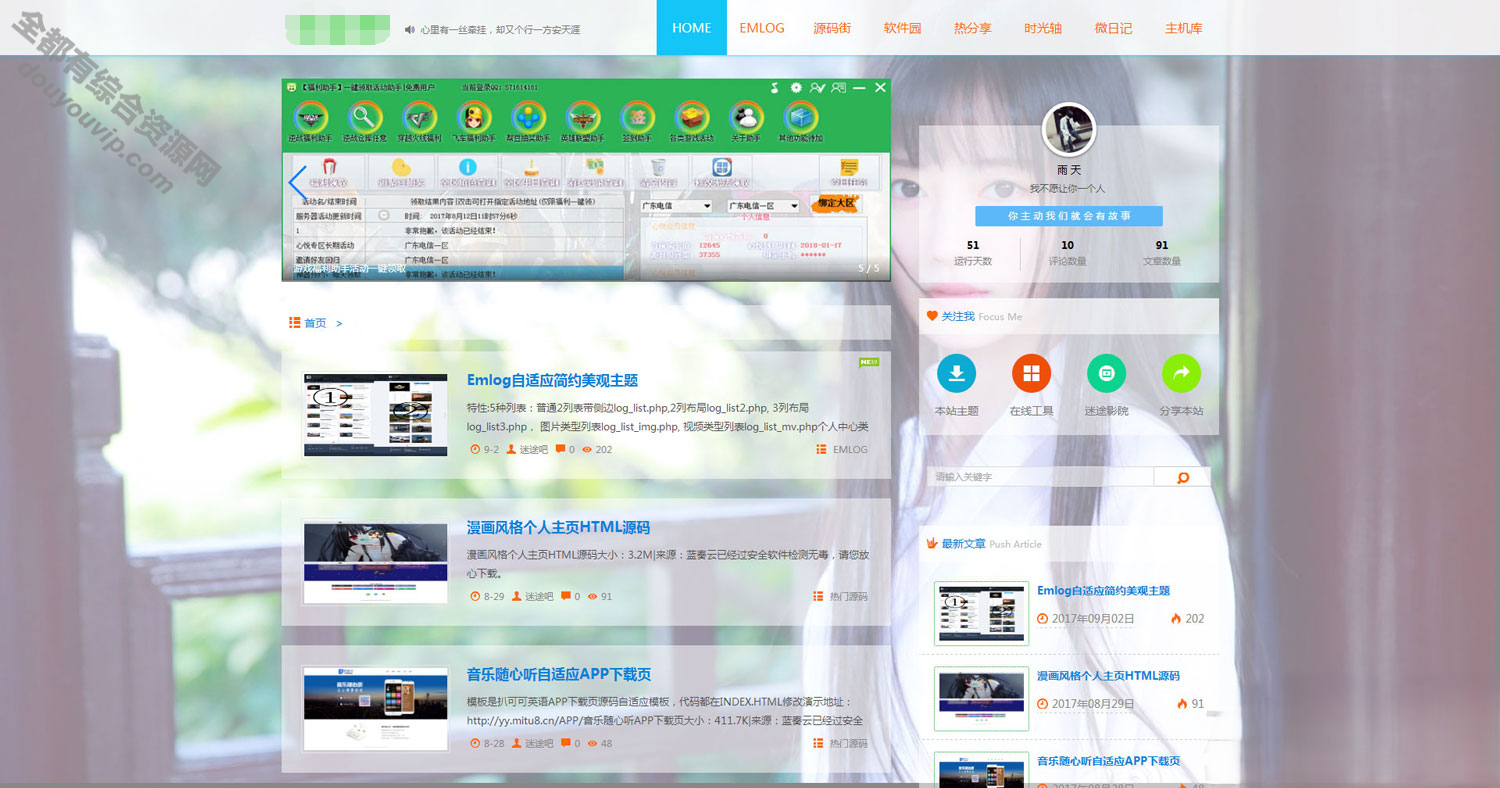Click the 运行天数 51 statistic
This screenshot has width=1500, height=788.
pos(973,253)
